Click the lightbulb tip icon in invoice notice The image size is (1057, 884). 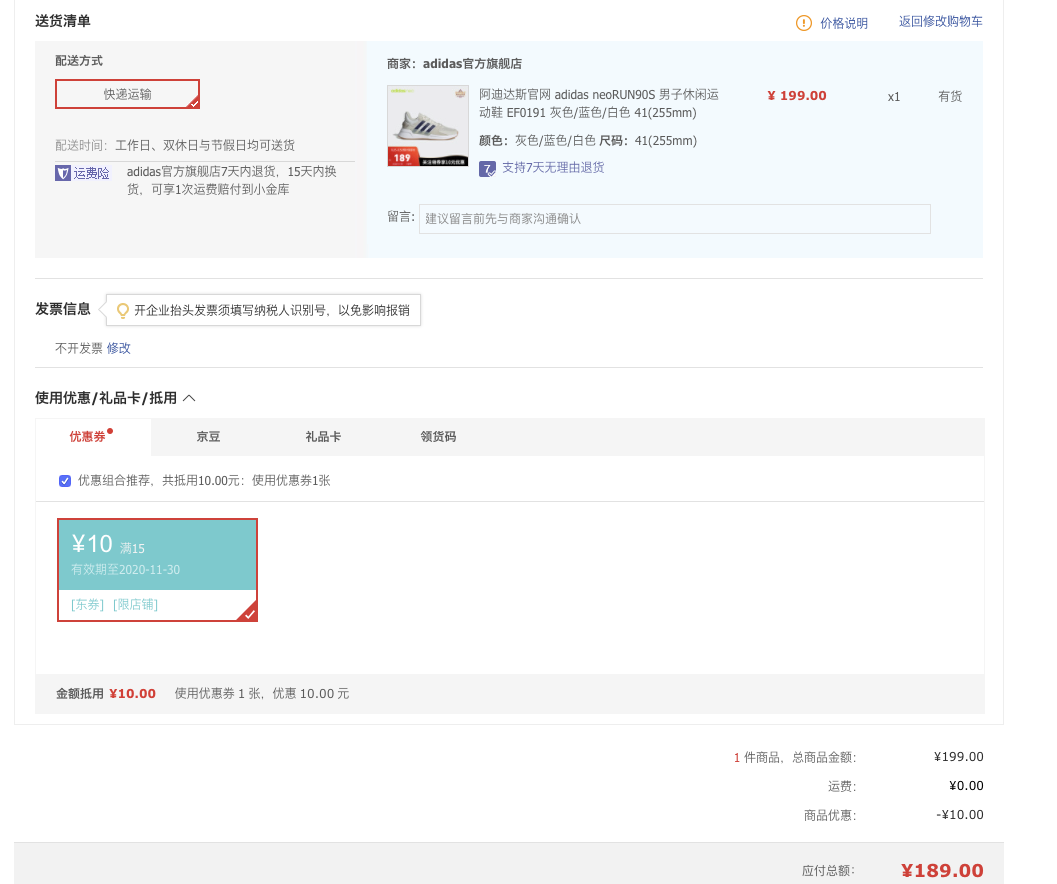(x=122, y=310)
